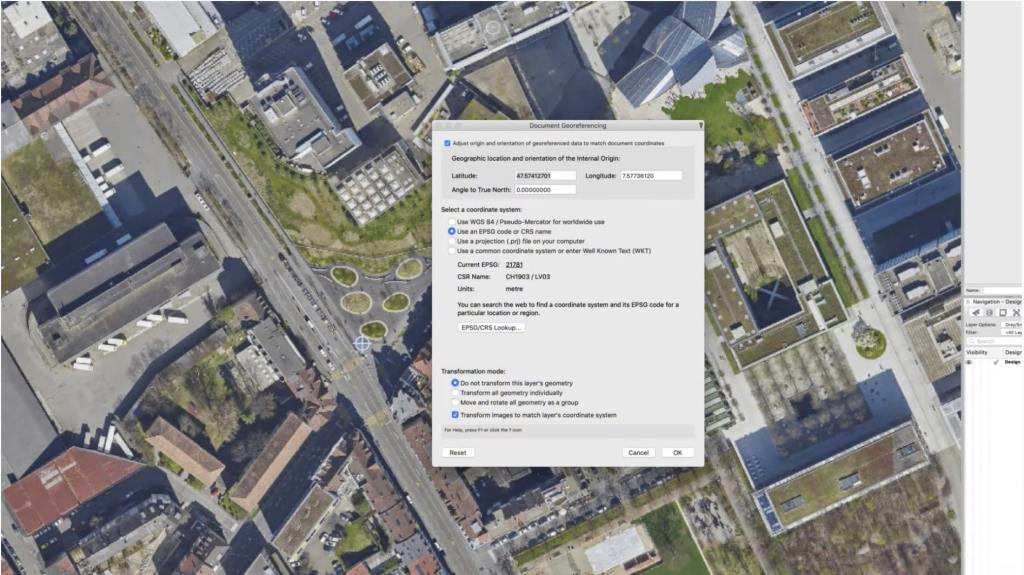Image resolution: width=1024 pixels, height=575 pixels.
Task: Toggle eye visibility for the Design layer
Action: point(971,362)
